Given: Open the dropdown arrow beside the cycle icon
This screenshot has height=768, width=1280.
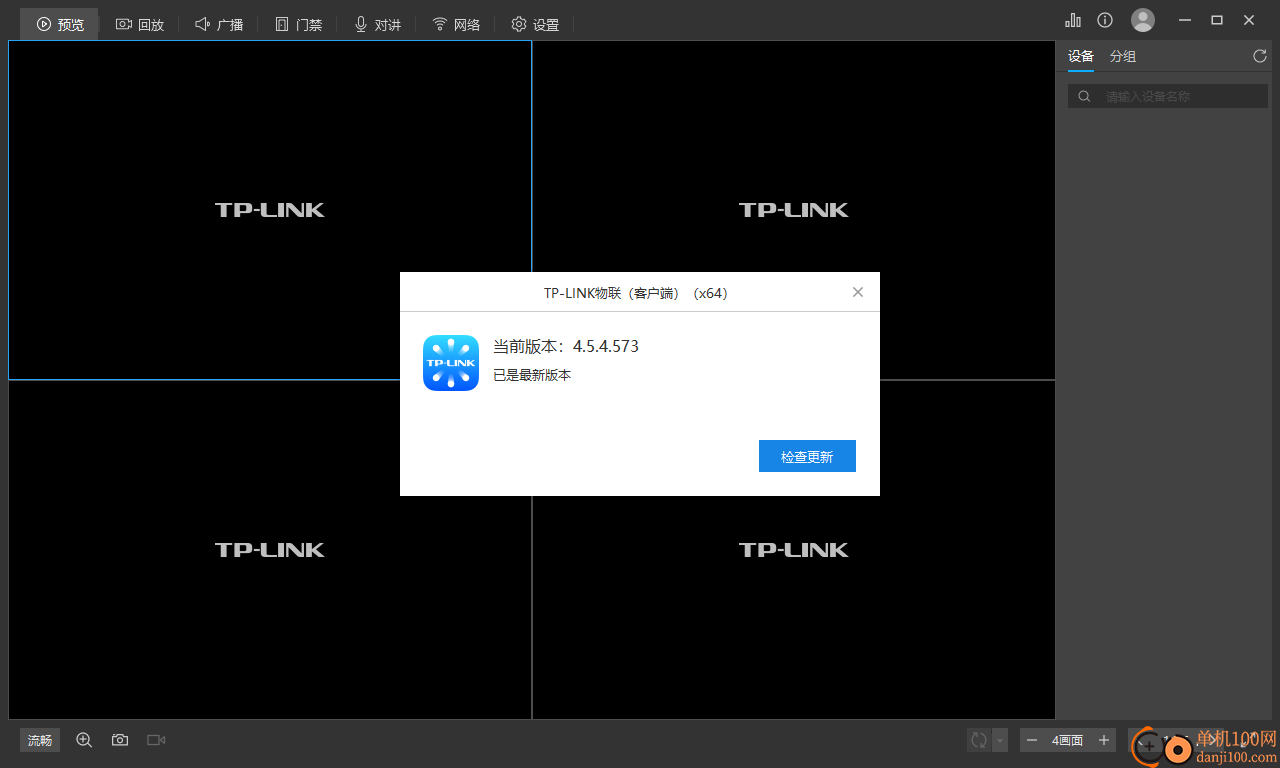Looking at the screenshot, I should point(999,740).
